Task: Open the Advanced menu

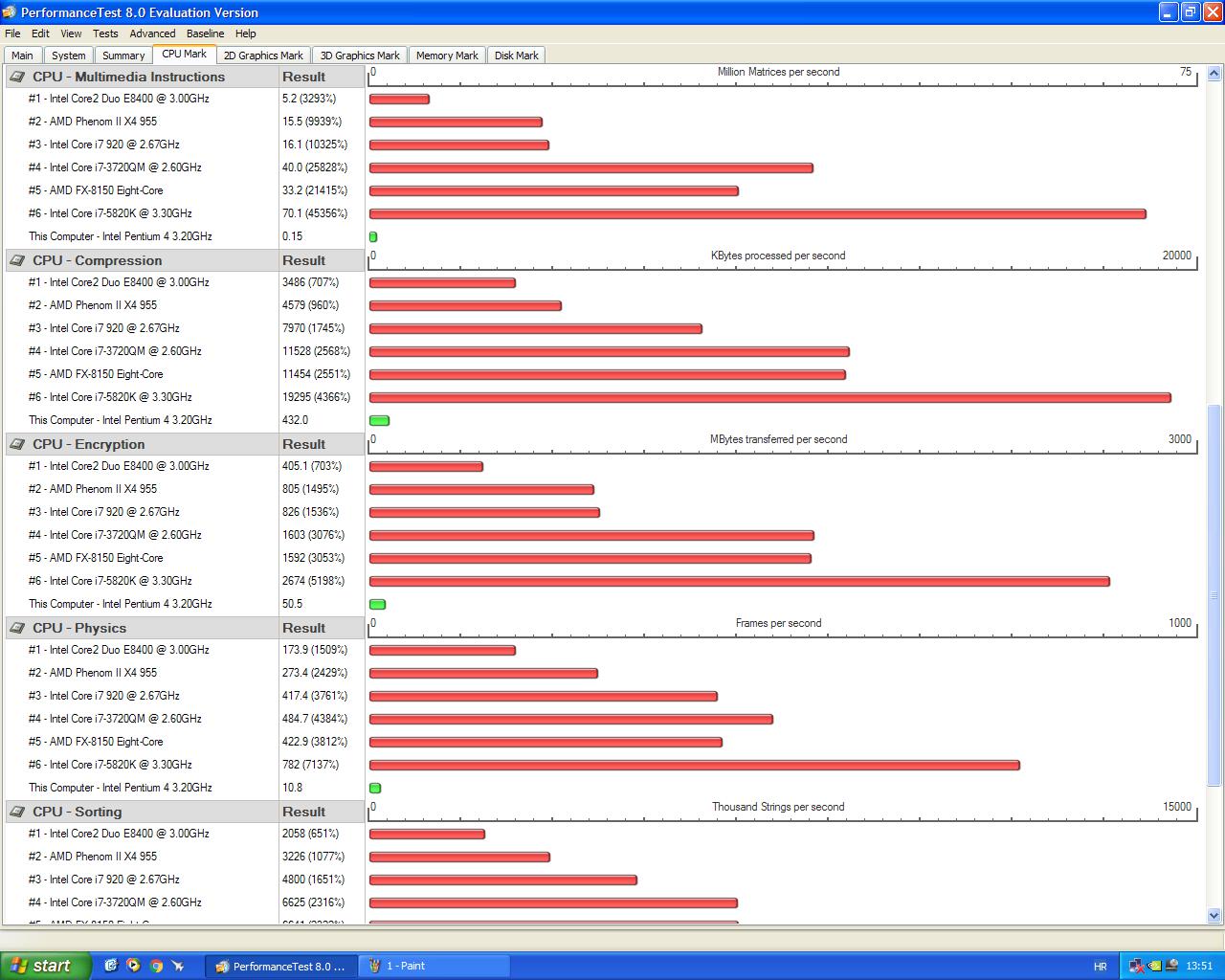Action: click(153, 33)
